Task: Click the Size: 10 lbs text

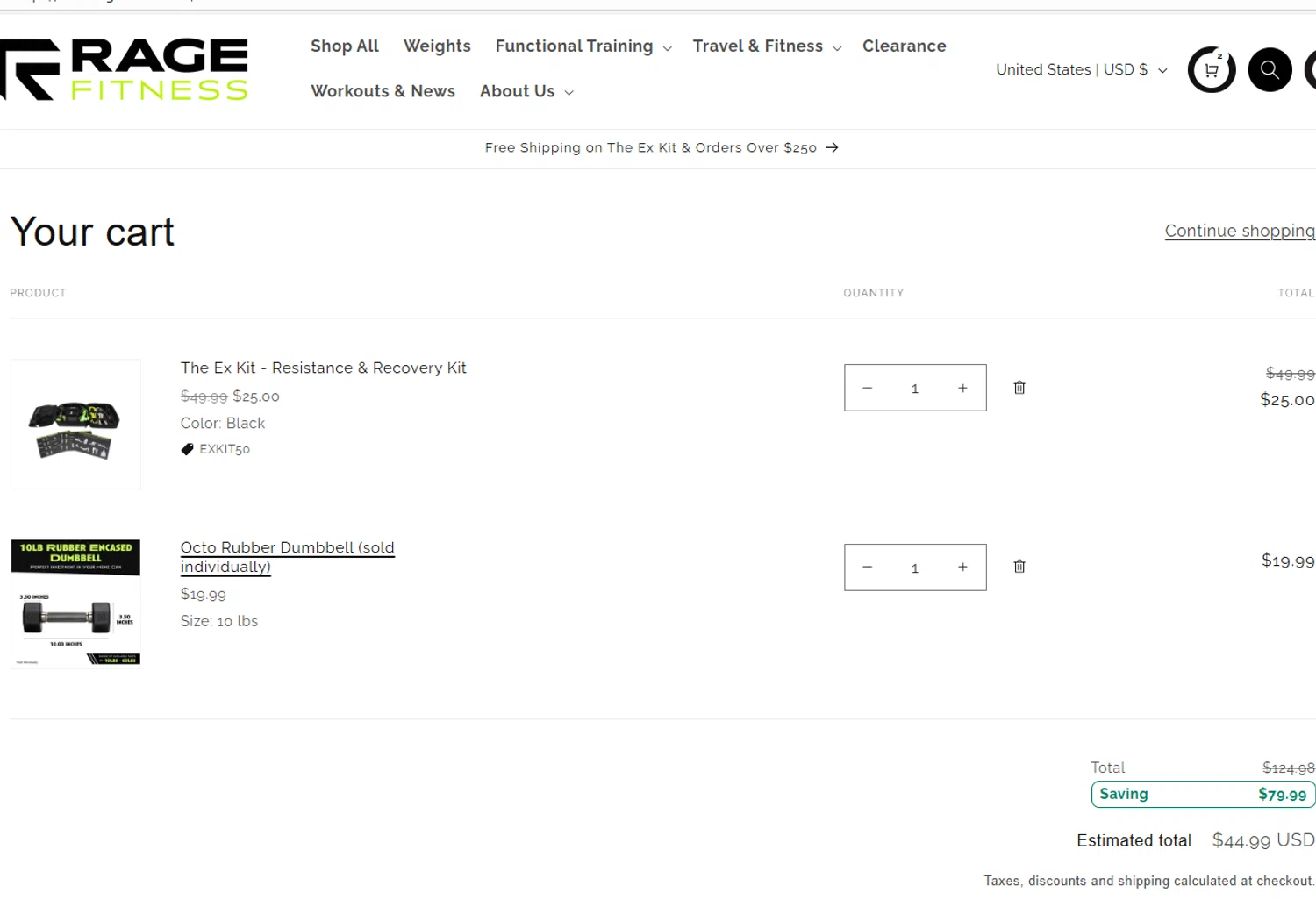Action: [x=219, y=621]
